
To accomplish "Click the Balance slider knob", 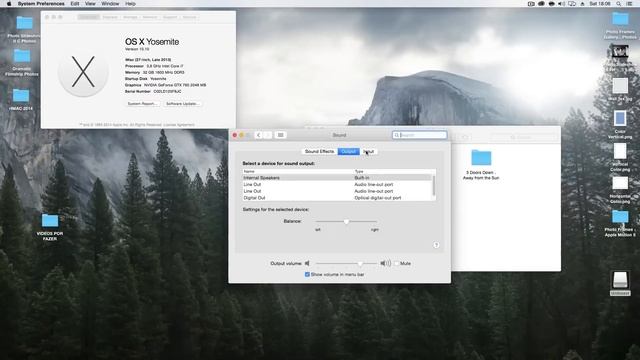I will coord(347,221).
